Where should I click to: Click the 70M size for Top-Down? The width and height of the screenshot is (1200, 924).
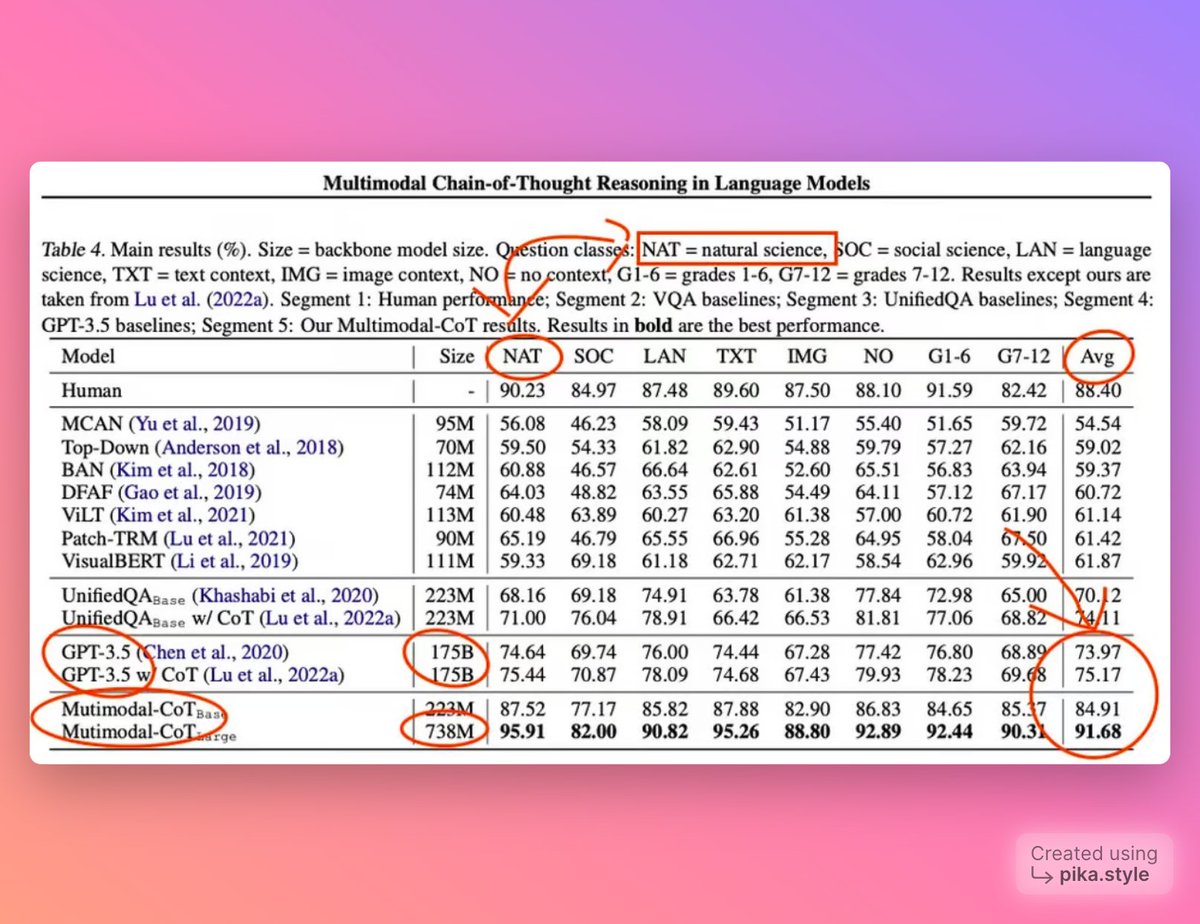[456, 446]
